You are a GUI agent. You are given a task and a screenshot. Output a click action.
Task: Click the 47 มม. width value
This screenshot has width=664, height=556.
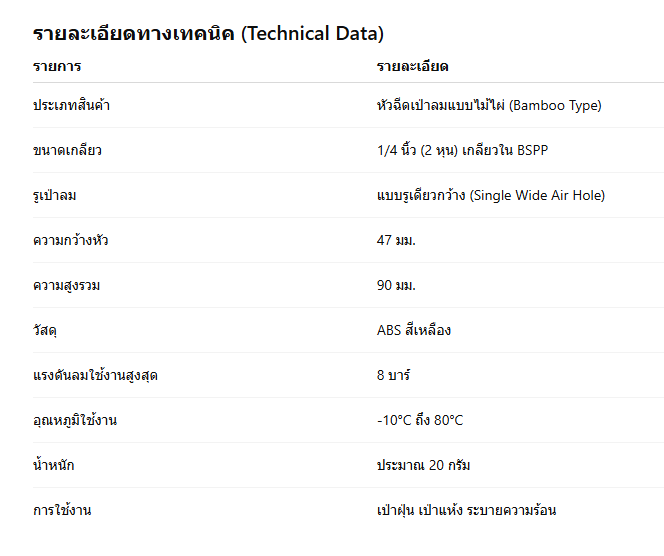pyautogui.click(x=396, y=240)
